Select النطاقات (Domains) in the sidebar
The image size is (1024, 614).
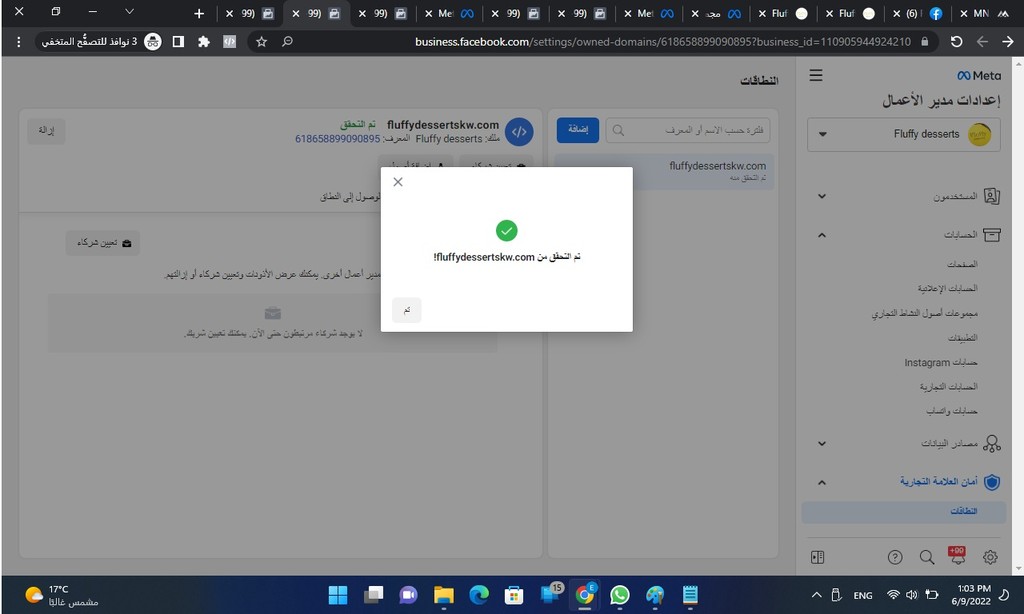point(904,511)
